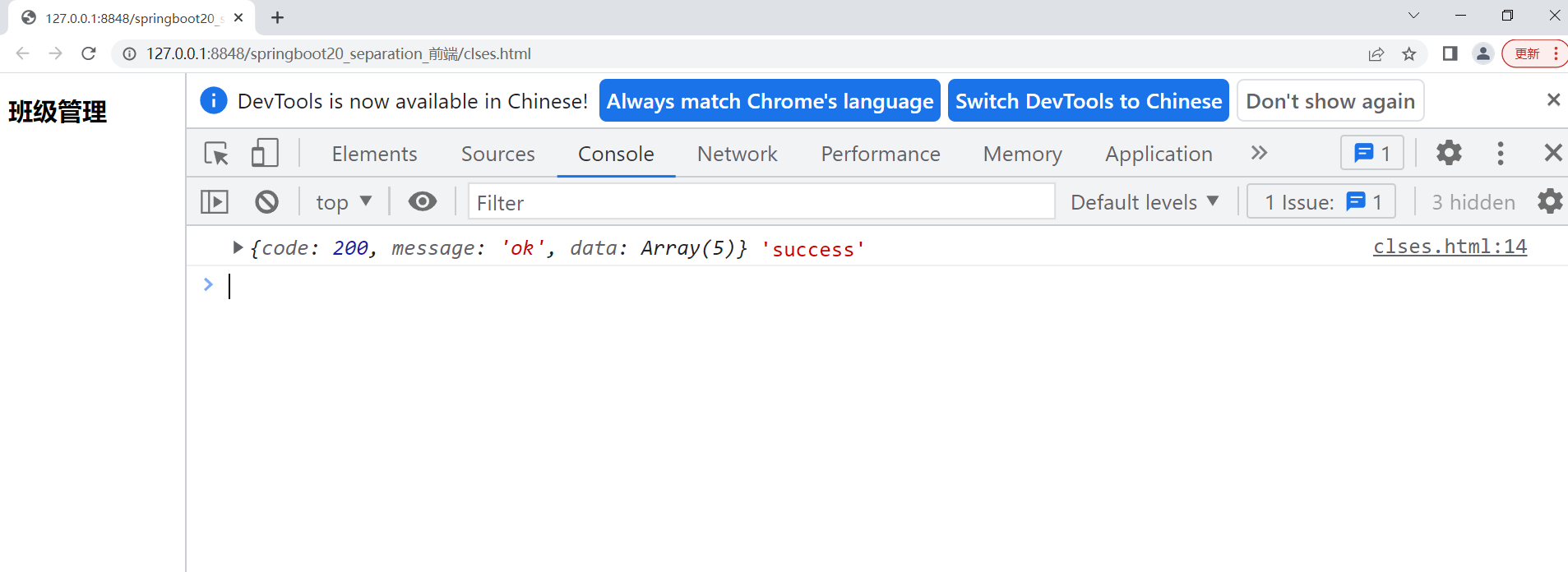Screen dimensions: 1568x572
Task: Click the 3 hidden messages label
Action: 1473,202
